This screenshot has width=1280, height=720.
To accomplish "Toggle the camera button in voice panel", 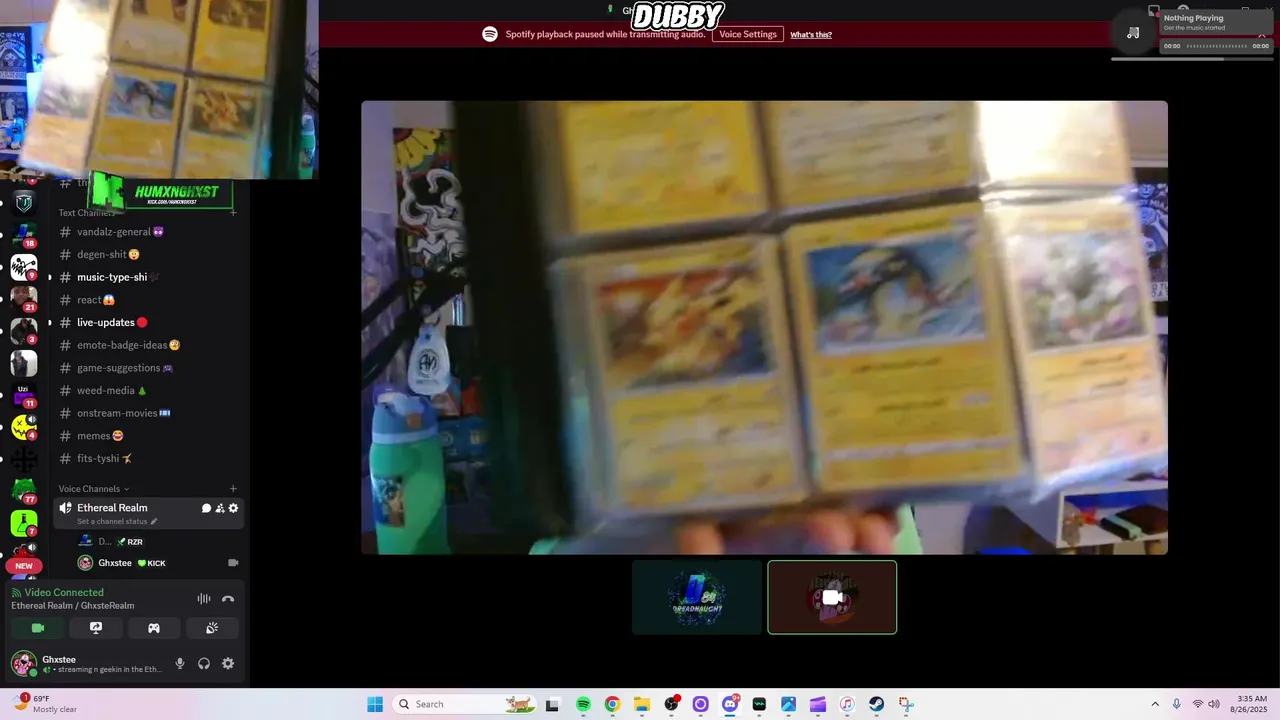I will tap(38, 628).
